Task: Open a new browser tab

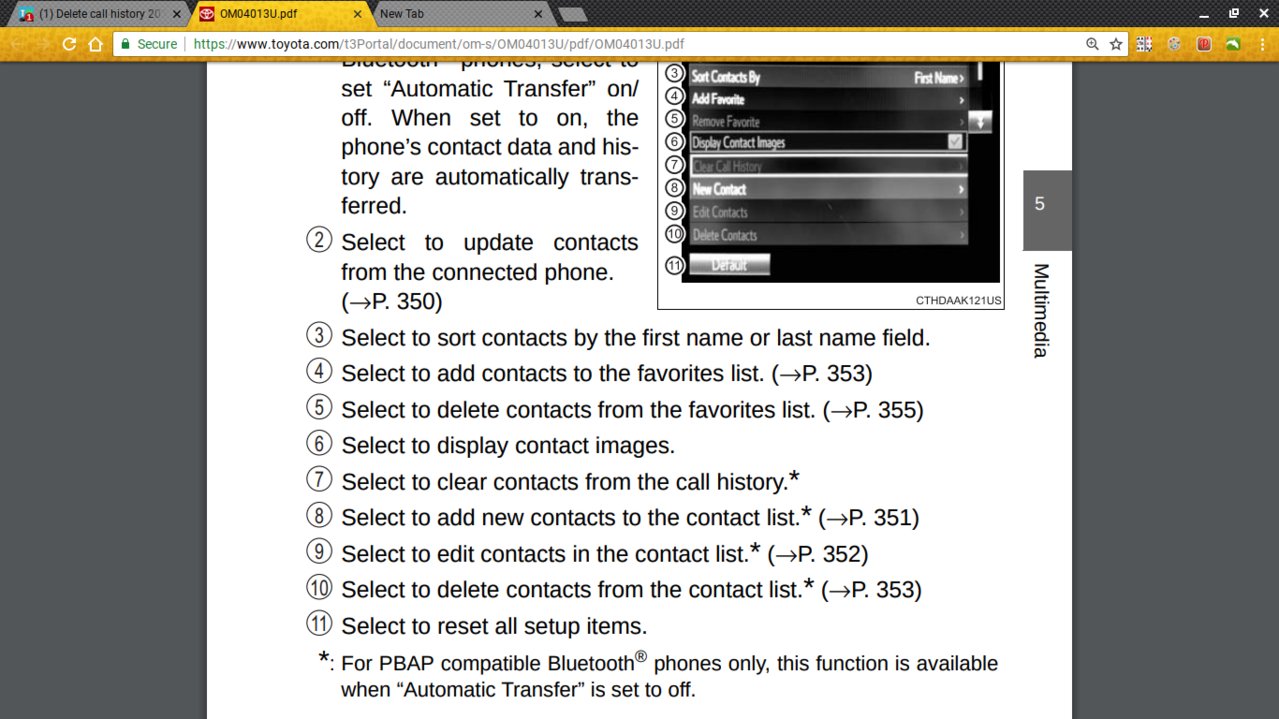Action: click(x=572, y=14)
